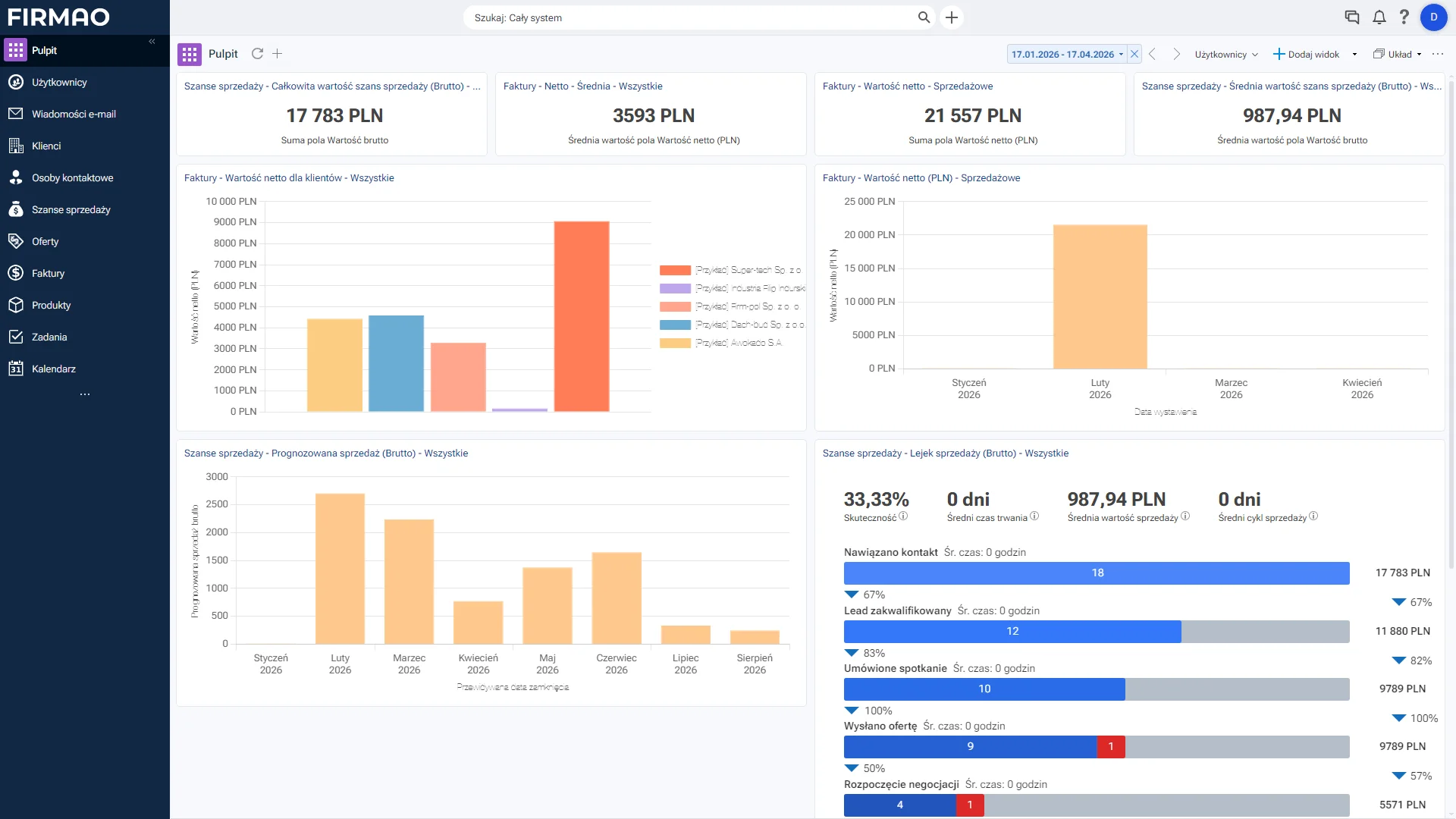
Task: Open the Układ layout dropdown
Action: (x=1398, y=54)
